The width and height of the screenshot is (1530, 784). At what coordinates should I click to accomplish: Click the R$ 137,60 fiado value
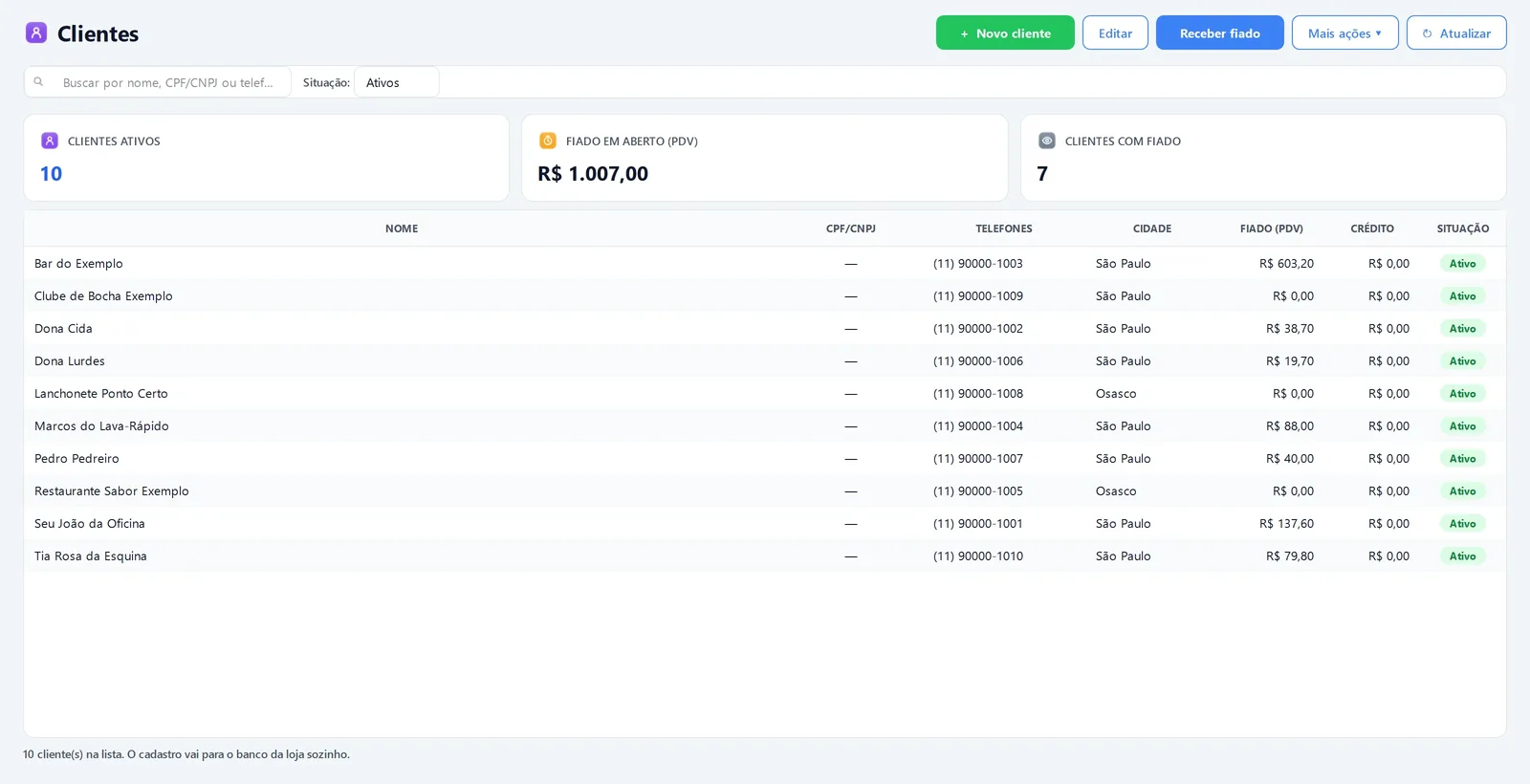coord(1286,523)
